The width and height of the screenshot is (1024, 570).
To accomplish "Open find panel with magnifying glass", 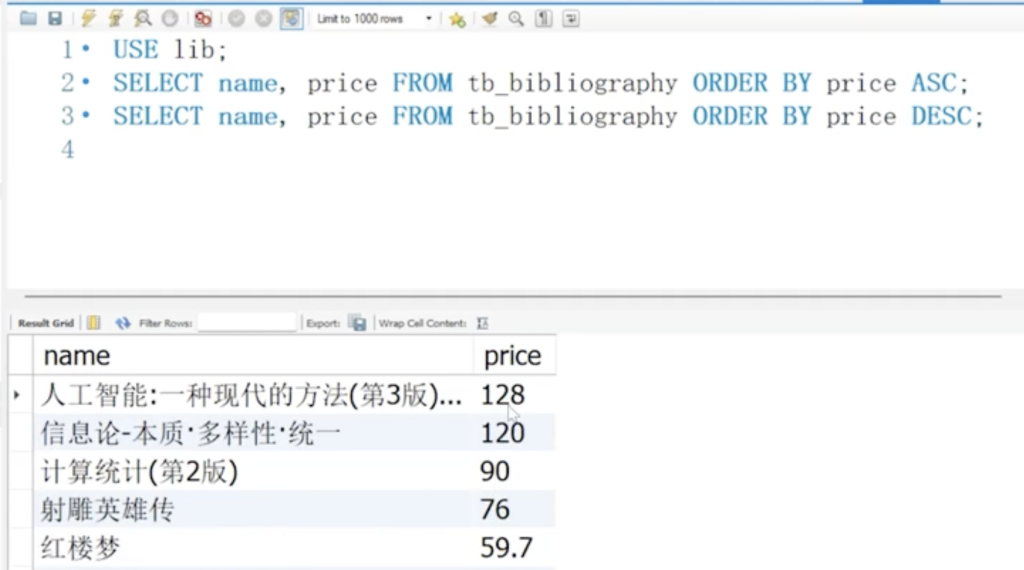I will click(516, 18).
